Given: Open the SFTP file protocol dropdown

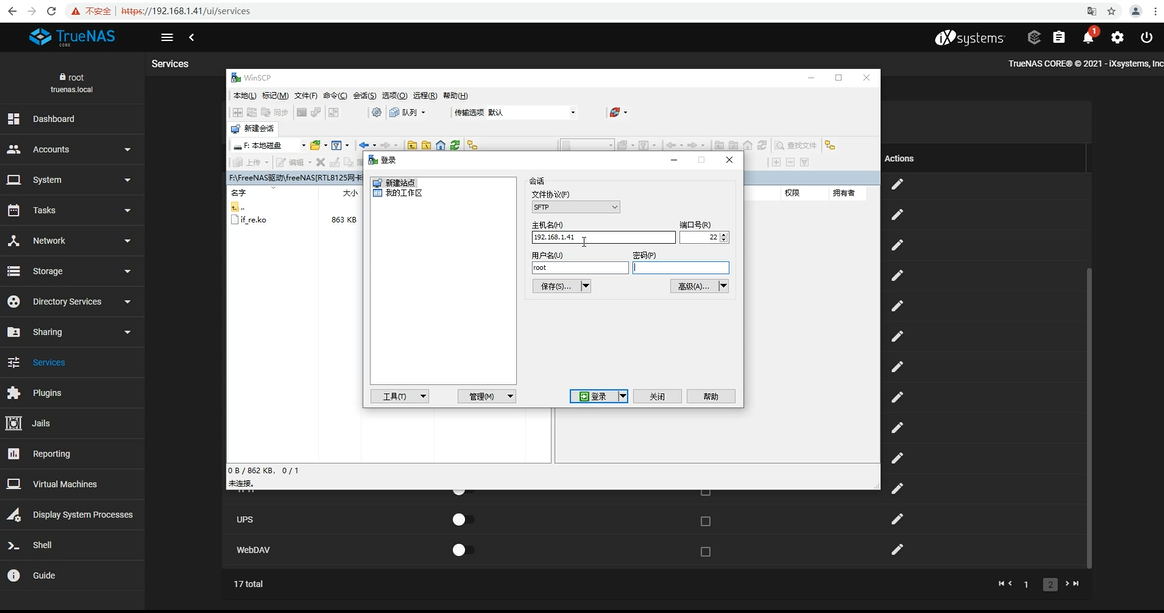Looking at the screenshot, I should (576, 207).
